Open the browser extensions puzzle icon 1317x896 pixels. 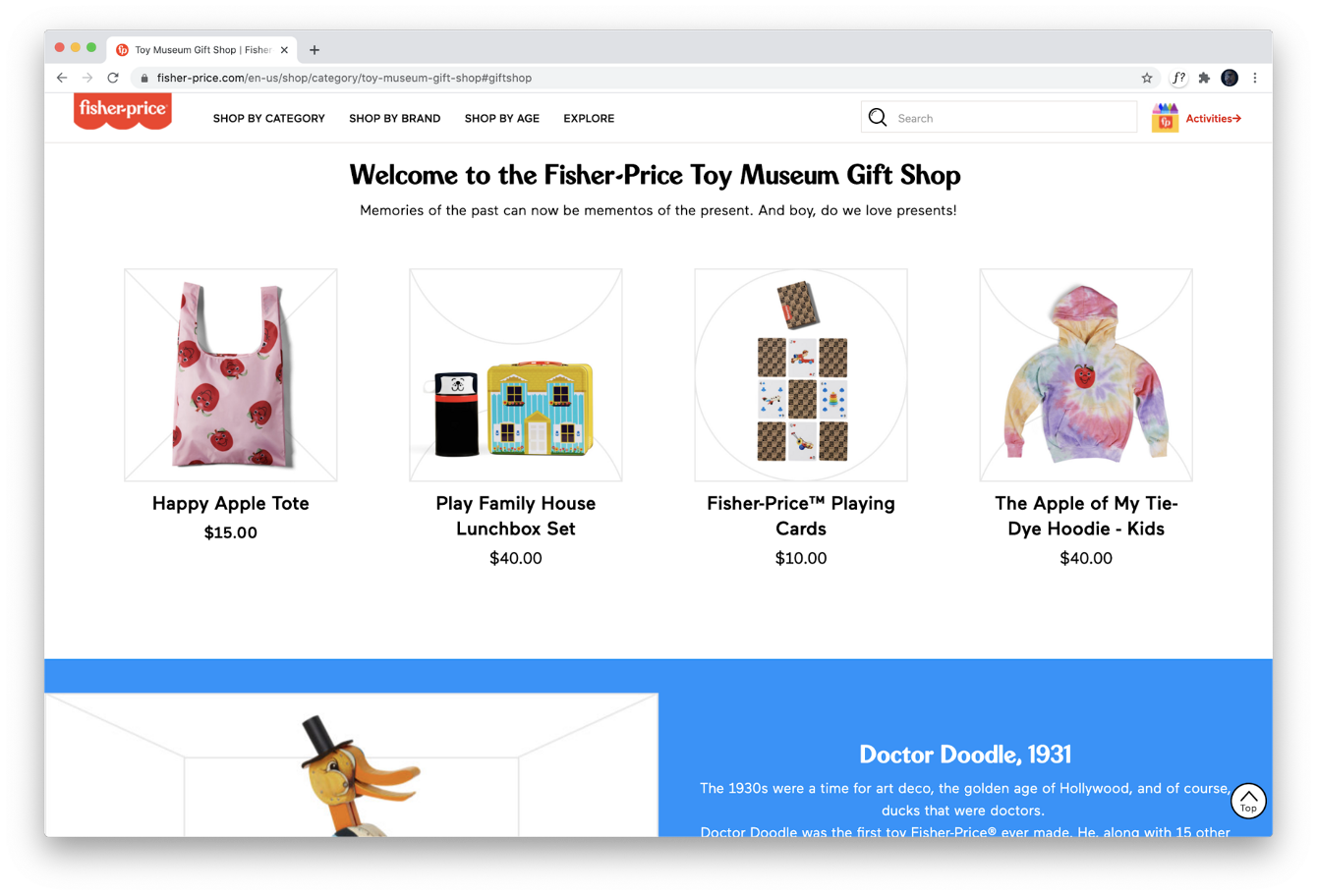point(1203,78)
